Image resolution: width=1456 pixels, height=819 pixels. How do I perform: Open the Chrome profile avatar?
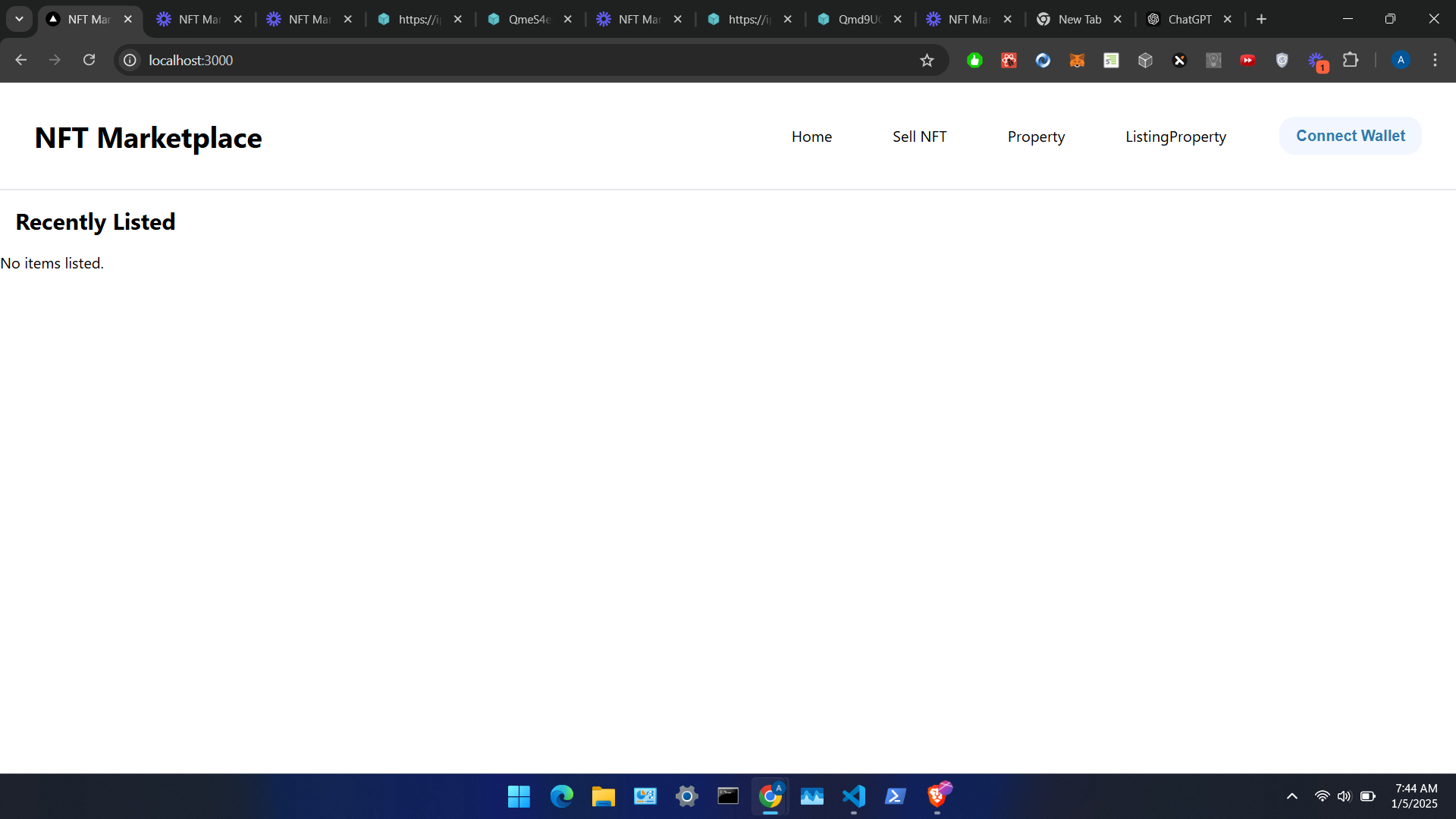(x=1401, y=60)
